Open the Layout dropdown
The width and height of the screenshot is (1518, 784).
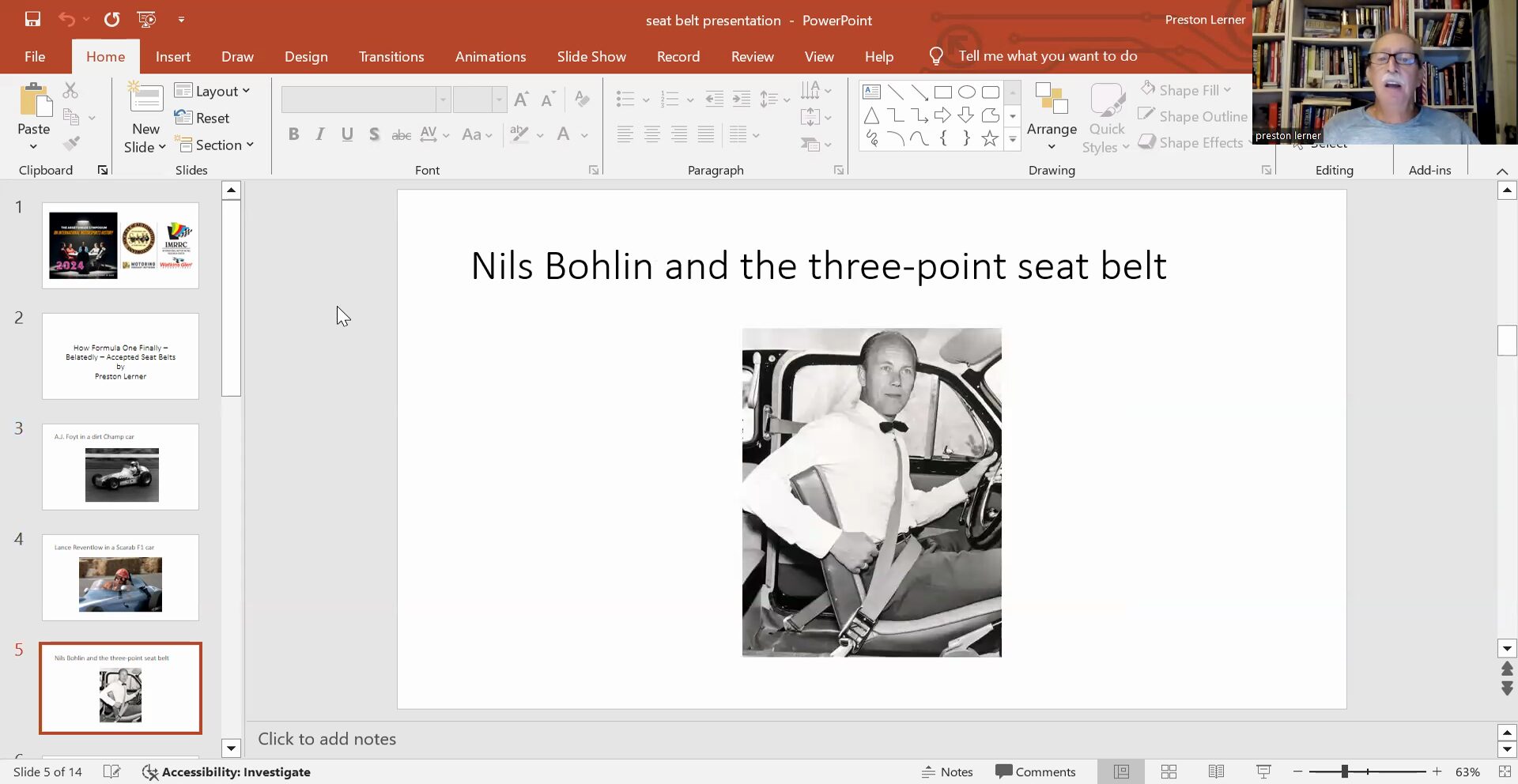coord(213,91)
